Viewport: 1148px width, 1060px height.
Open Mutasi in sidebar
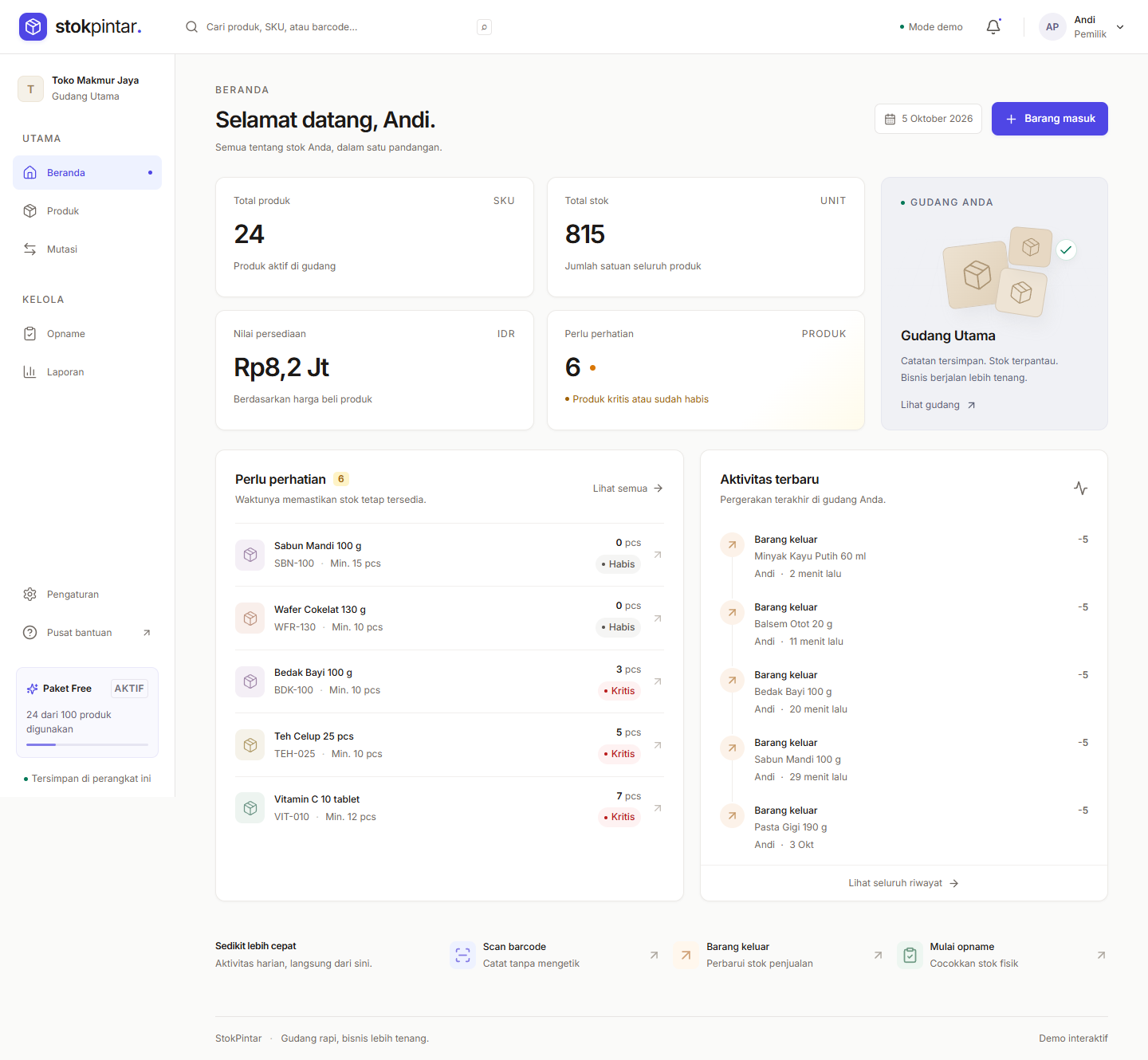point(88,249)
